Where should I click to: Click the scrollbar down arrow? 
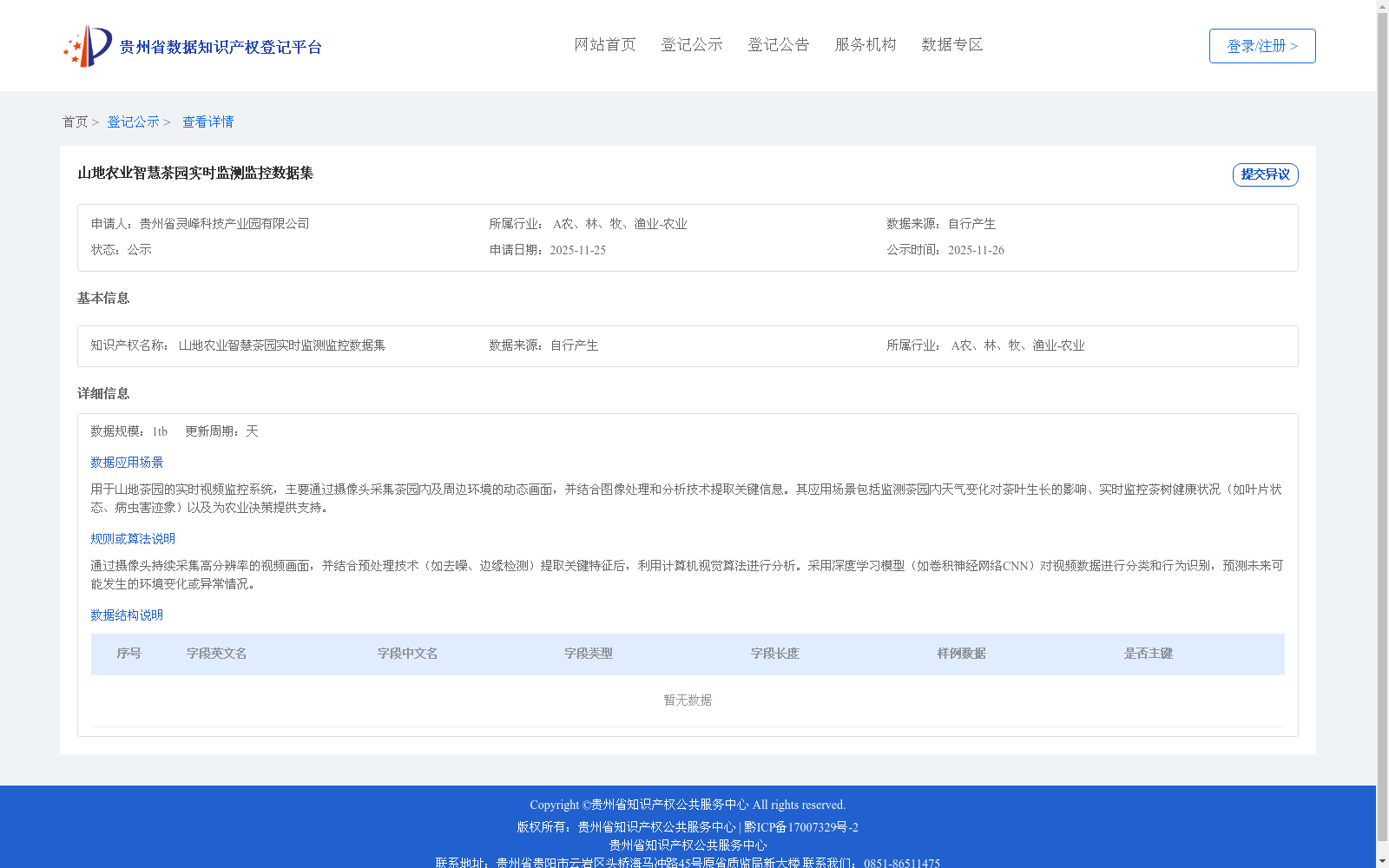1382,861
